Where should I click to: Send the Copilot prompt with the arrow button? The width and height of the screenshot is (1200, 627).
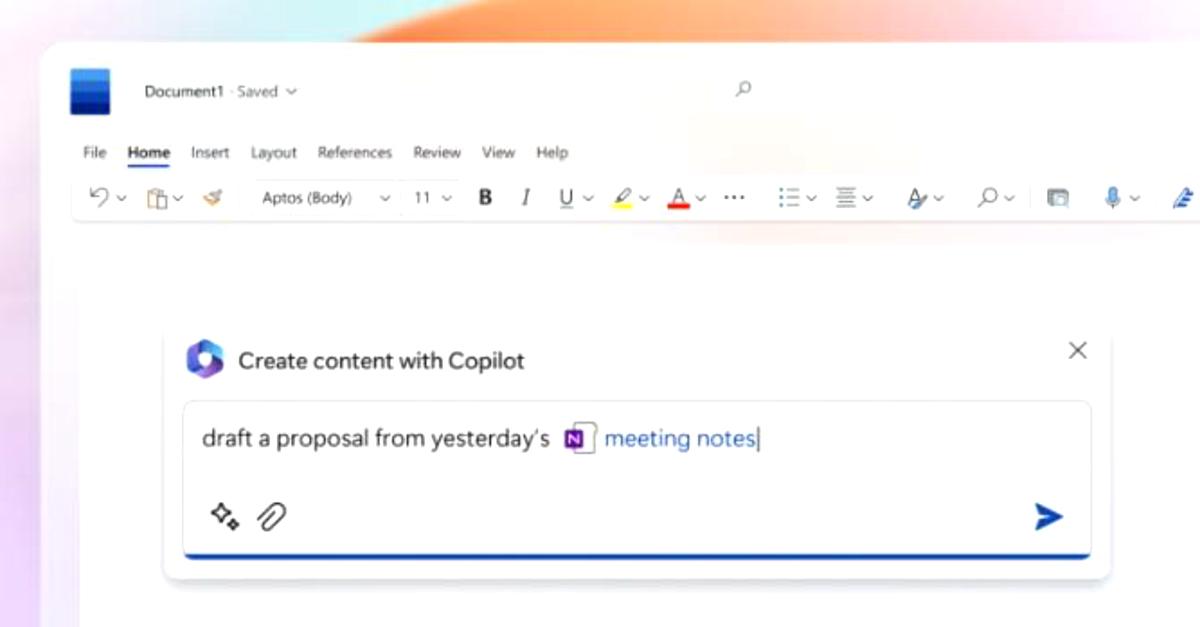[x=1048, y=516]
